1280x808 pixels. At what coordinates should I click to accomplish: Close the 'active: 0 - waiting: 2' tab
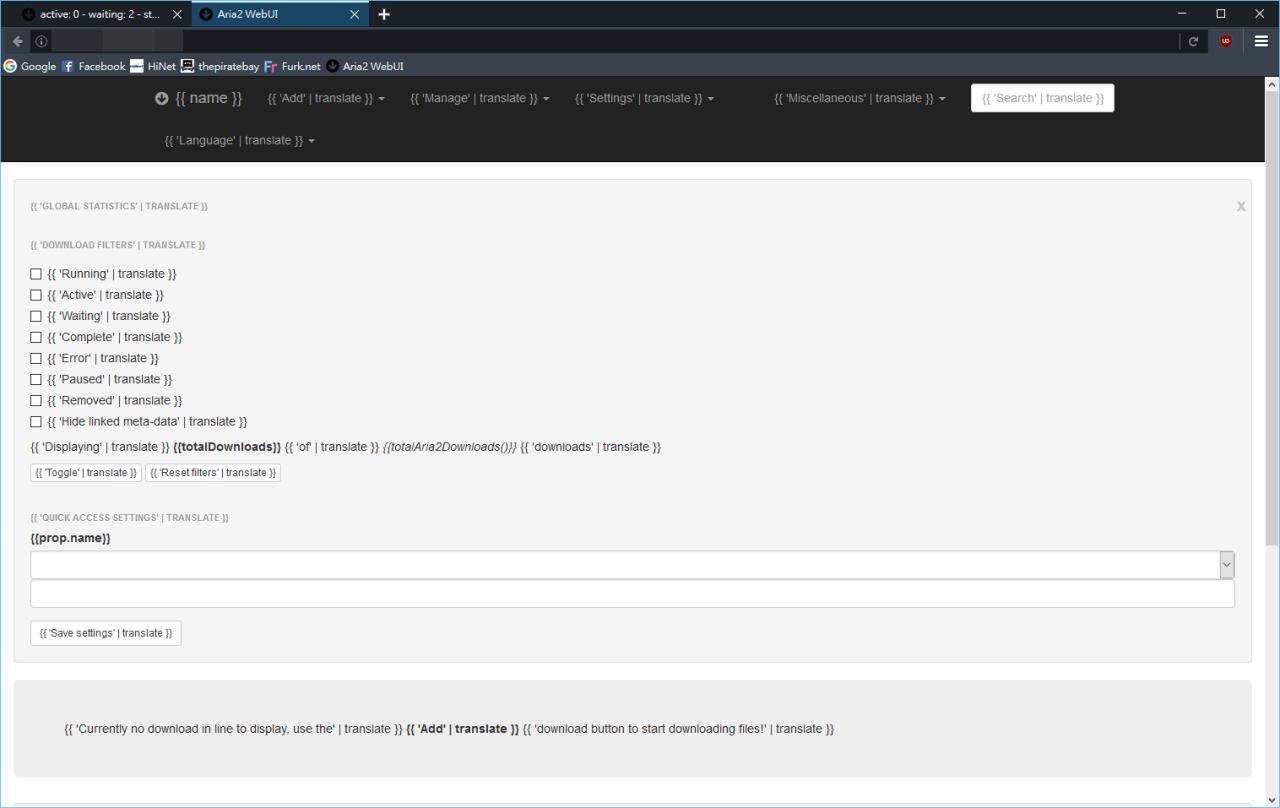coord(177,14)
